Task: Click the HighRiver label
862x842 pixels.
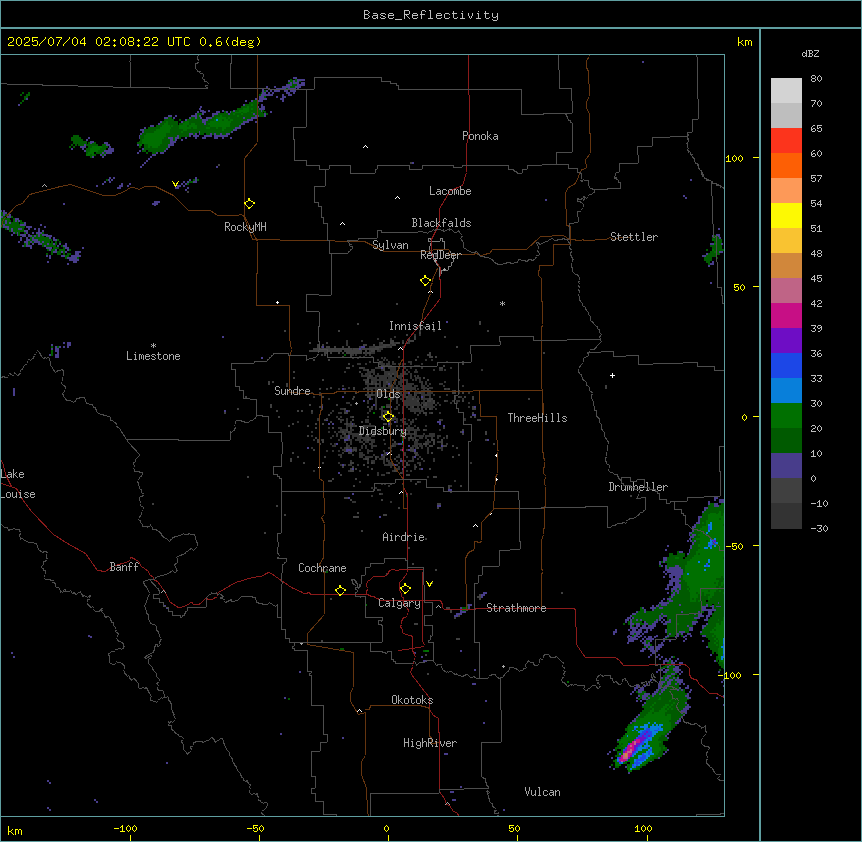Action: click(430, 743)
